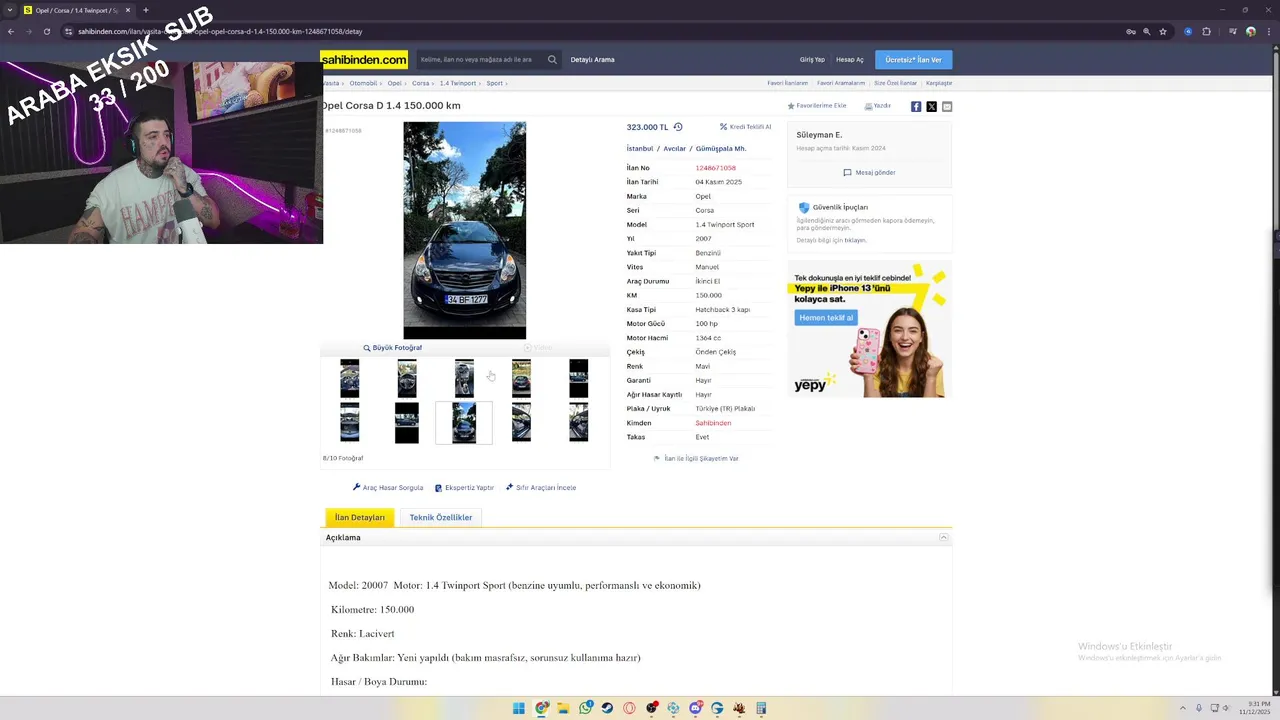The image size is (1280, 720).
Task: Go back in browser
Action: tap(10, 31)
